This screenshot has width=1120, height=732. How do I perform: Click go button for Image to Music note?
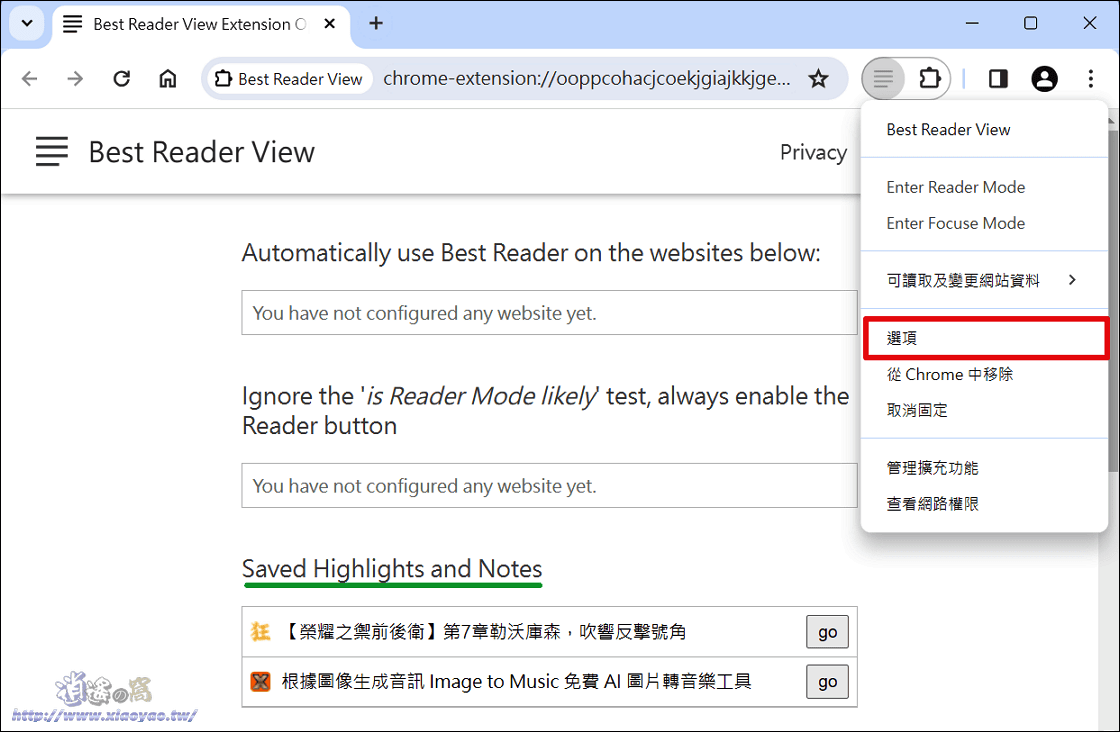click(x=827, y=682)
